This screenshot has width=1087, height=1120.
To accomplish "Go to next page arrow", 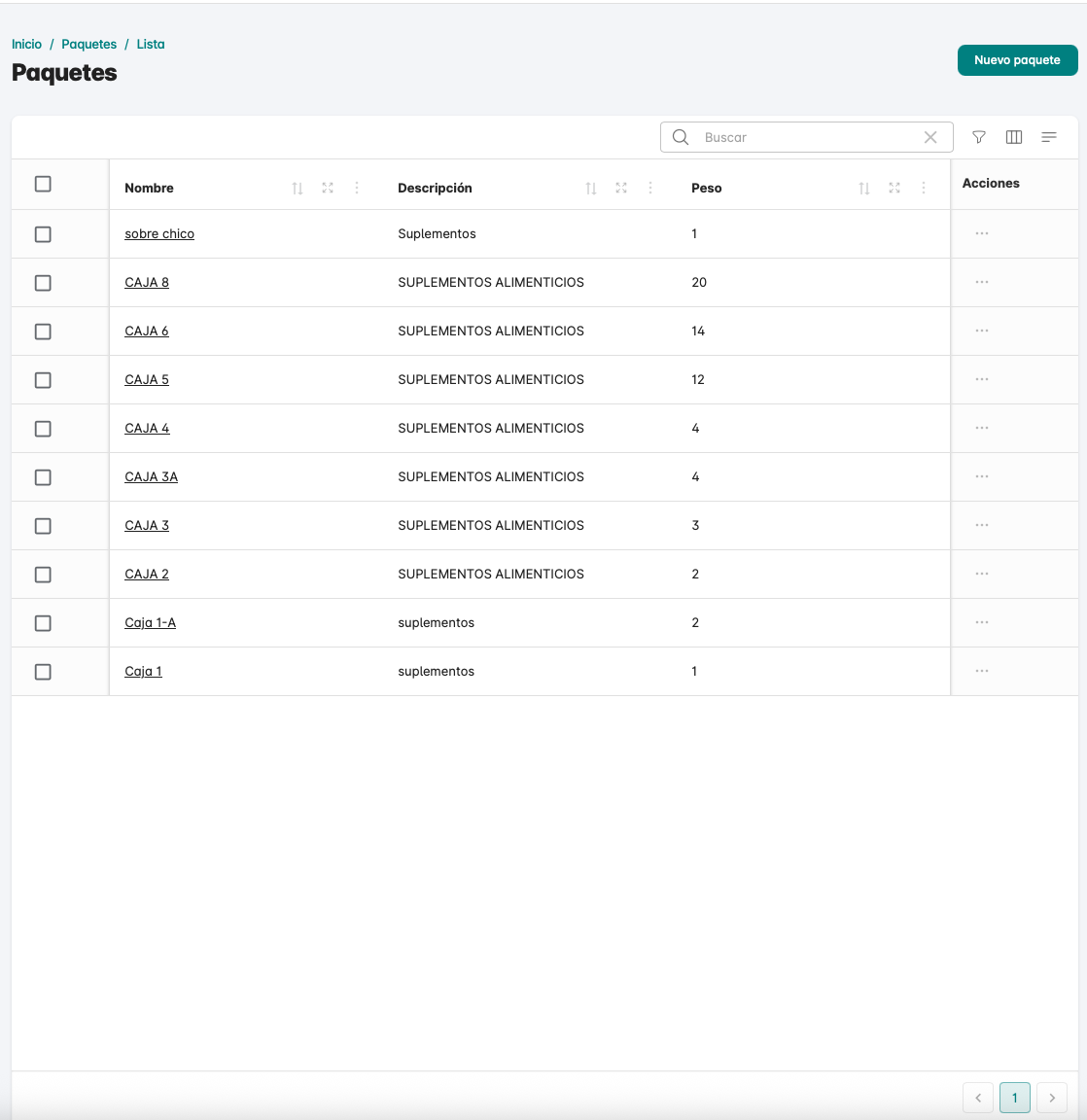I will [1052, 1098].
